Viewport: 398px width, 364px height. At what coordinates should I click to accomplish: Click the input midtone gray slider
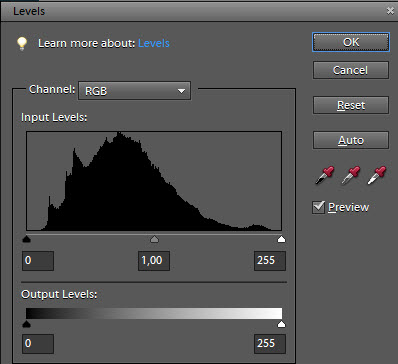point(154,239)
